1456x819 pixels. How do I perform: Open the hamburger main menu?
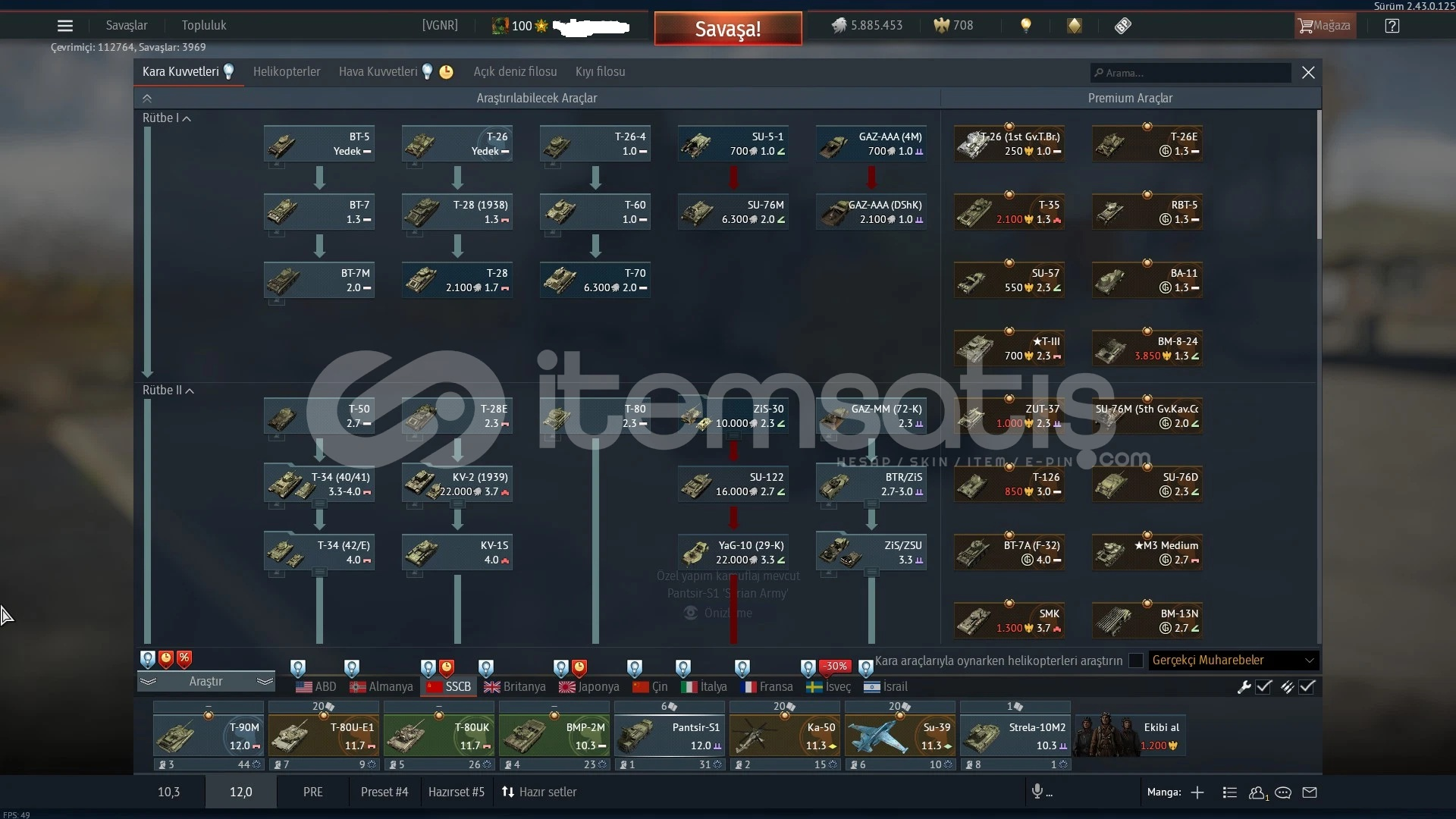(x=65, y=26)
